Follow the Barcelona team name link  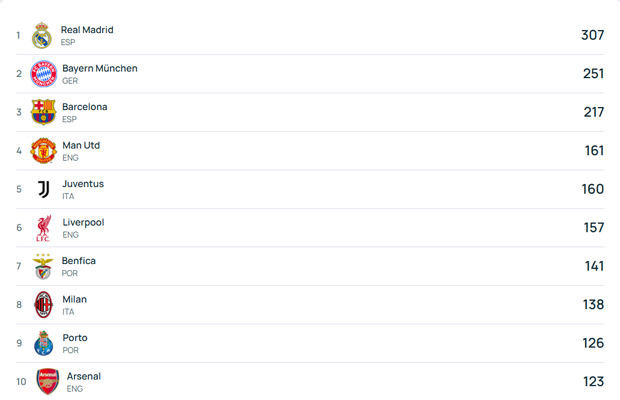coord(85,107)
